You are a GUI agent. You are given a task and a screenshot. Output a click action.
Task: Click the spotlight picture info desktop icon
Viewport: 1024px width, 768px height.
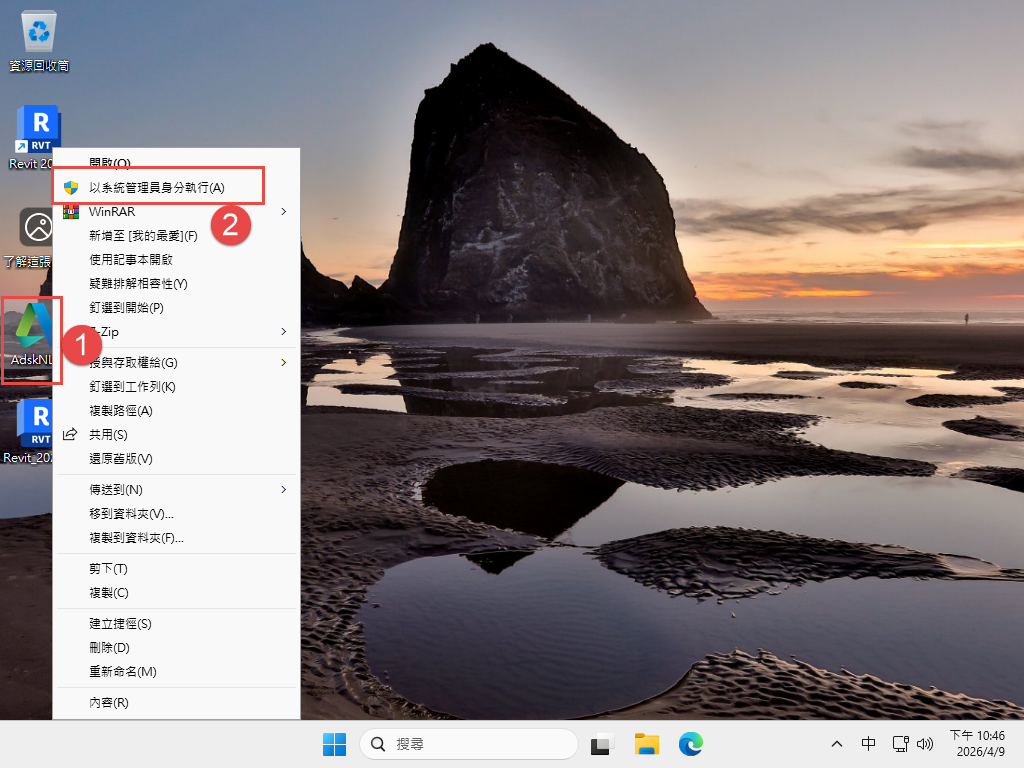click(36, 228)
